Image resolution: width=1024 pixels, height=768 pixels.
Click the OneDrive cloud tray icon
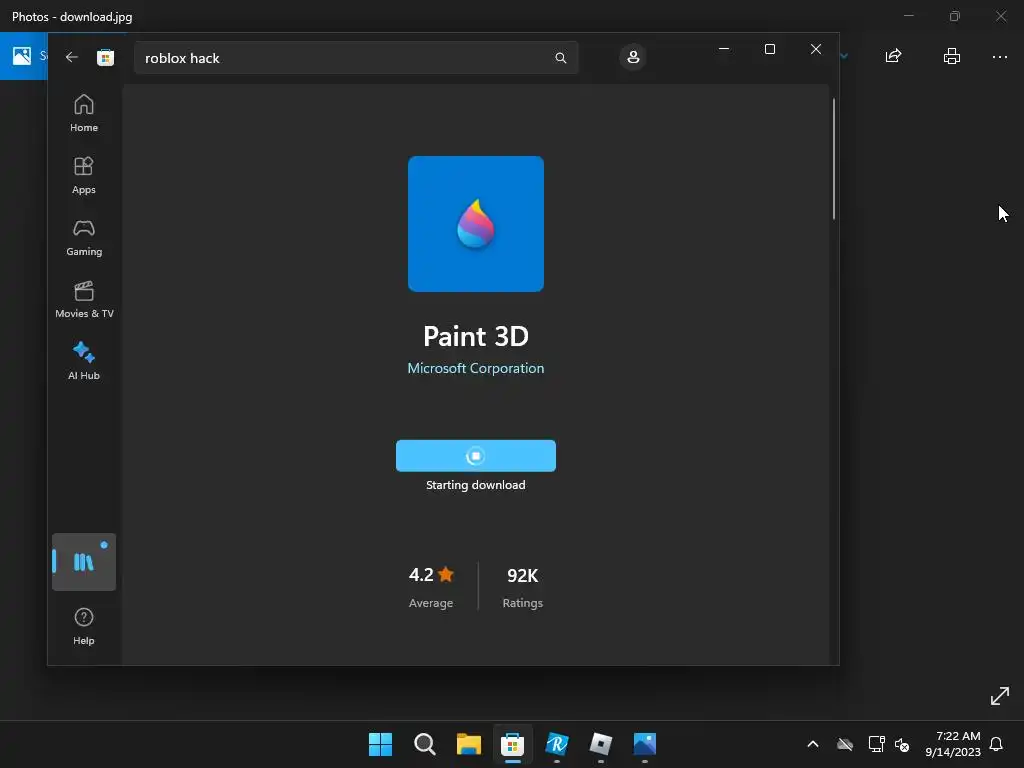[845, 744]
